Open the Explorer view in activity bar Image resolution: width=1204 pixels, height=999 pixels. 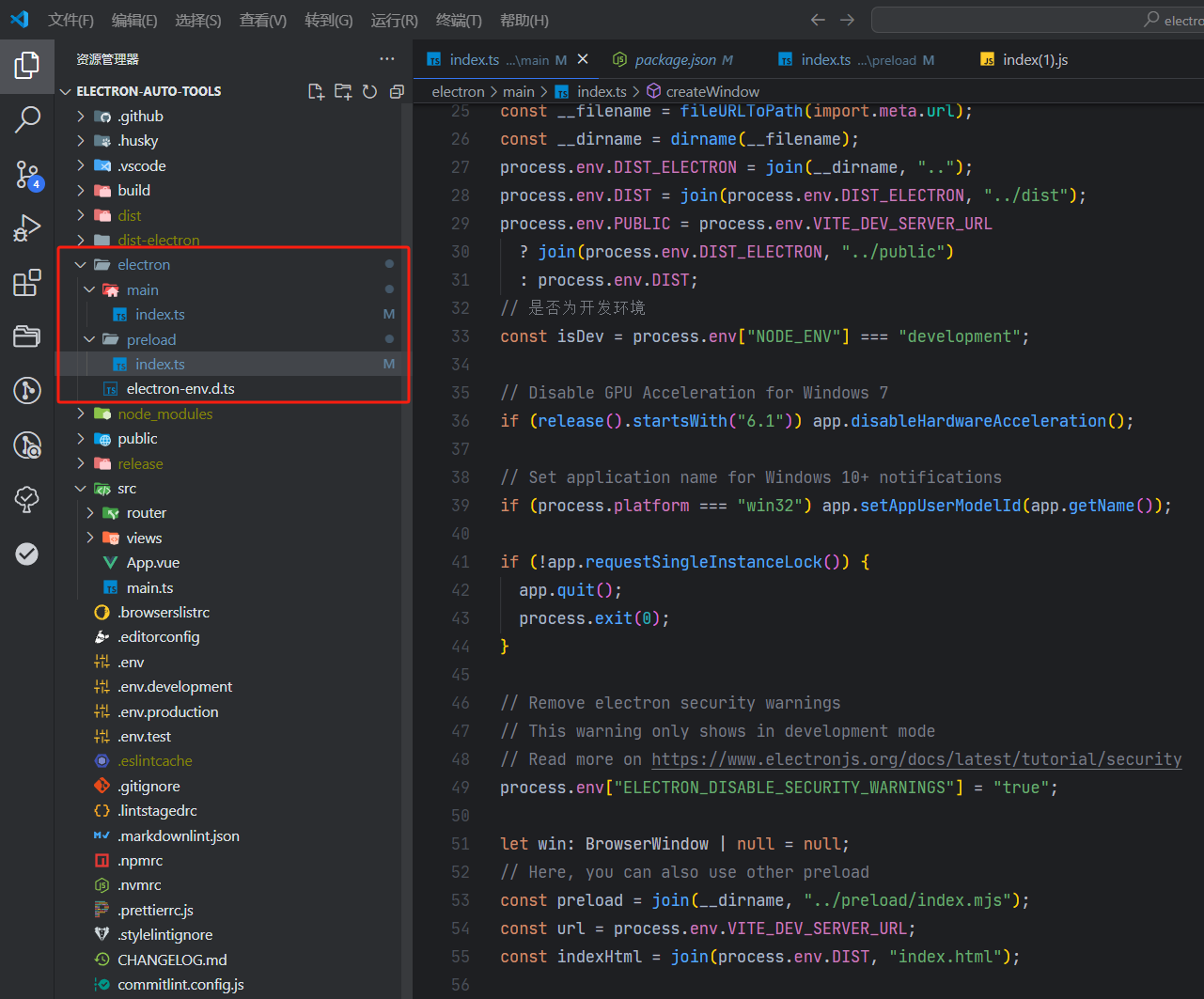[x=27, y=65]
